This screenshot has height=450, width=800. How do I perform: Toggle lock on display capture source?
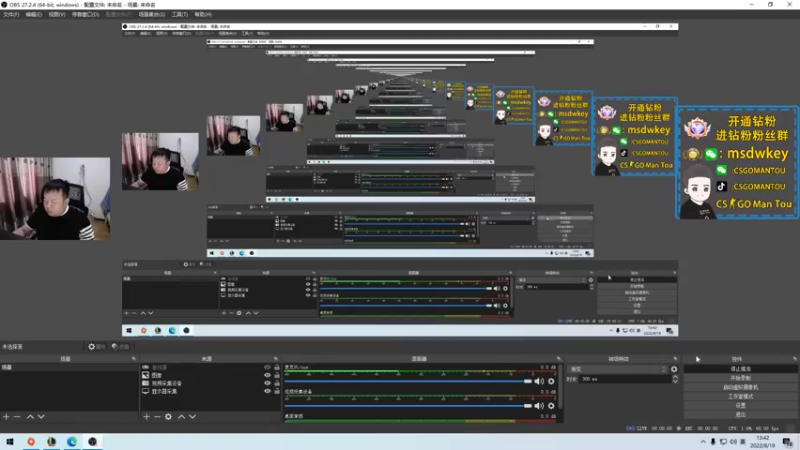(x=277, y=391)
